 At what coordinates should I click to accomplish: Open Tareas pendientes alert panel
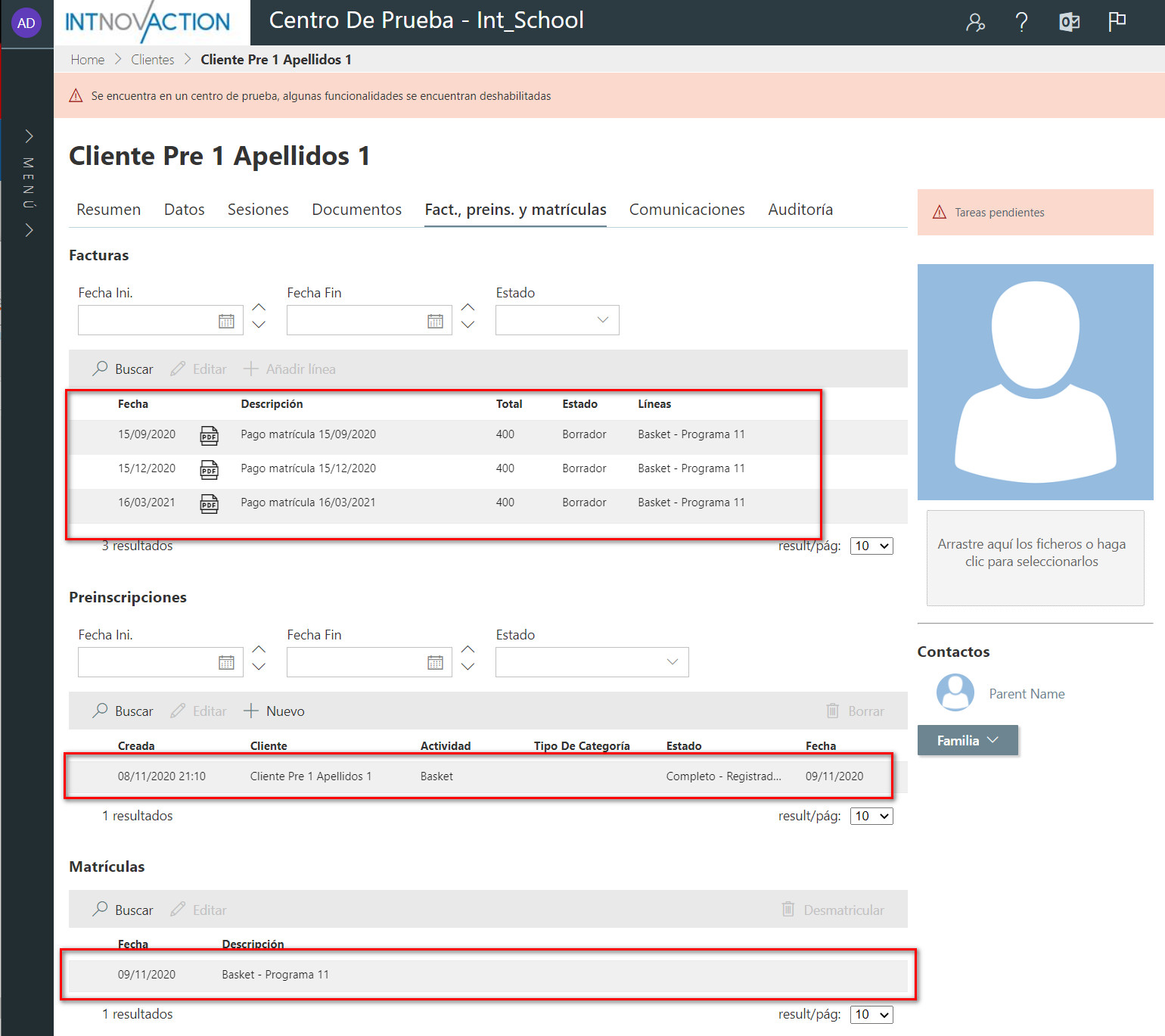[x=1035, y=213]
